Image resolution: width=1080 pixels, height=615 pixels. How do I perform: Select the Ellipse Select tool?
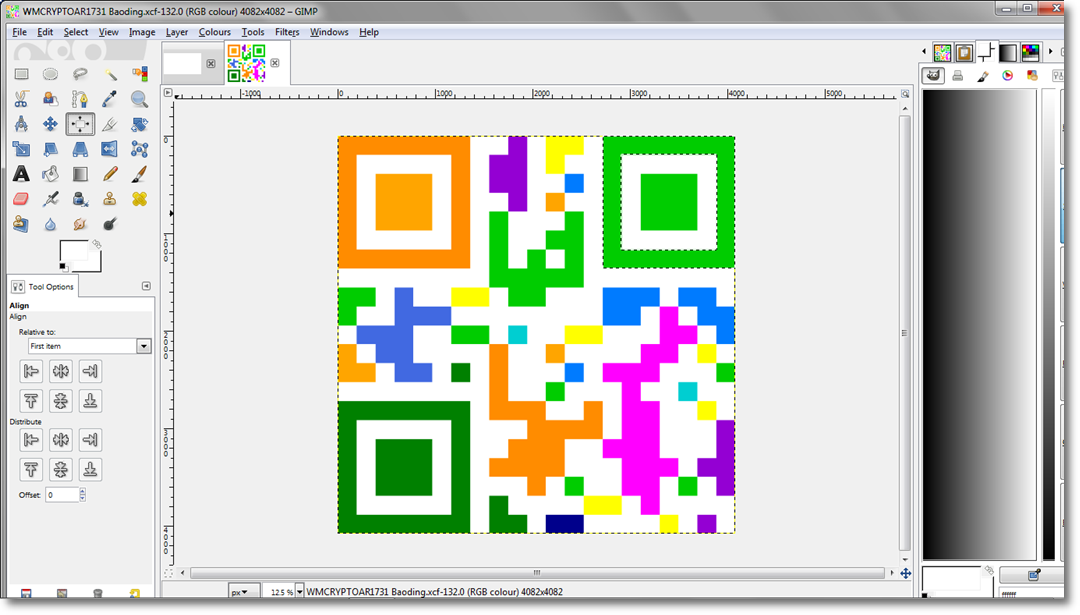pyautogui.click(x=50, y=74)
